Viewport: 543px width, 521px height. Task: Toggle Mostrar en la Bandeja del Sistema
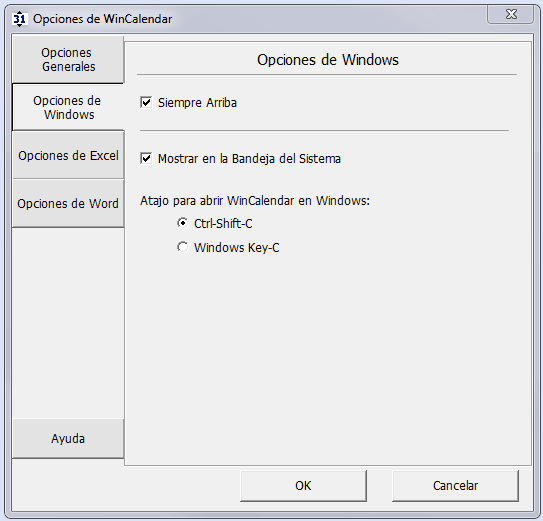click(146, 159)
